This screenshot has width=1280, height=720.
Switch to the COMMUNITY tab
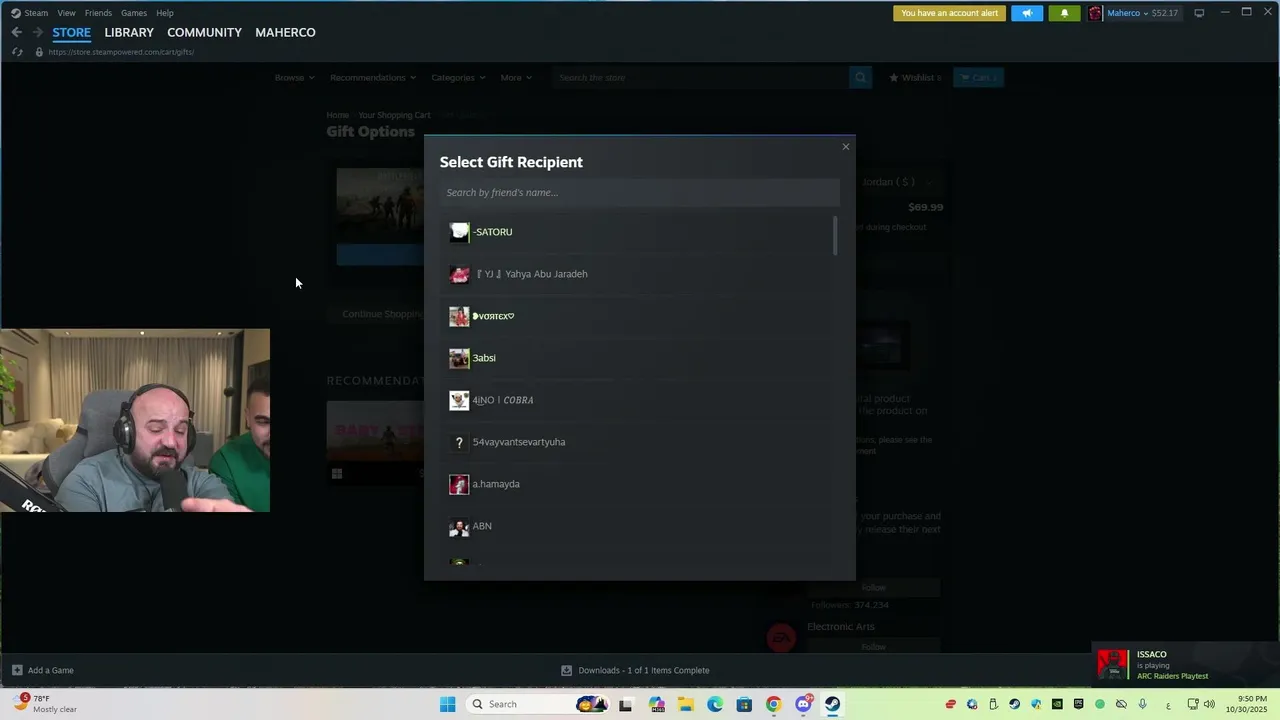click(x=204, y=32)
